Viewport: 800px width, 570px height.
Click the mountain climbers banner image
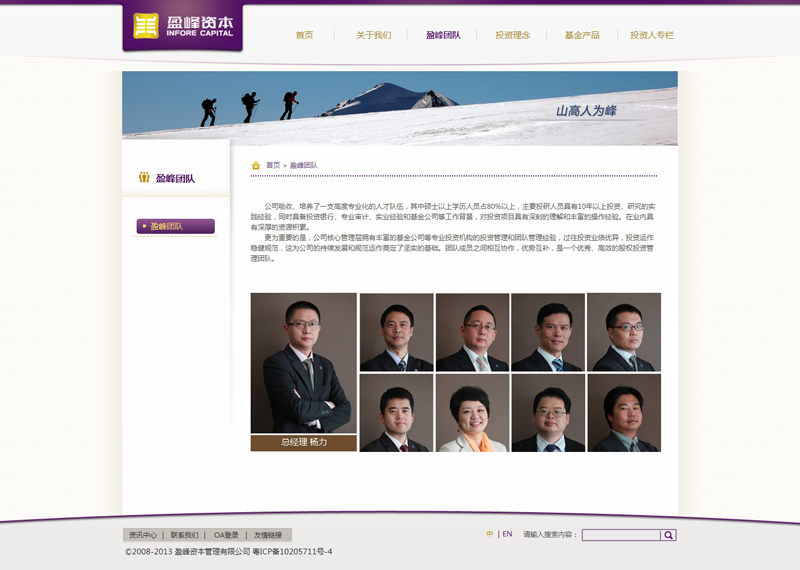pos(399,108)
